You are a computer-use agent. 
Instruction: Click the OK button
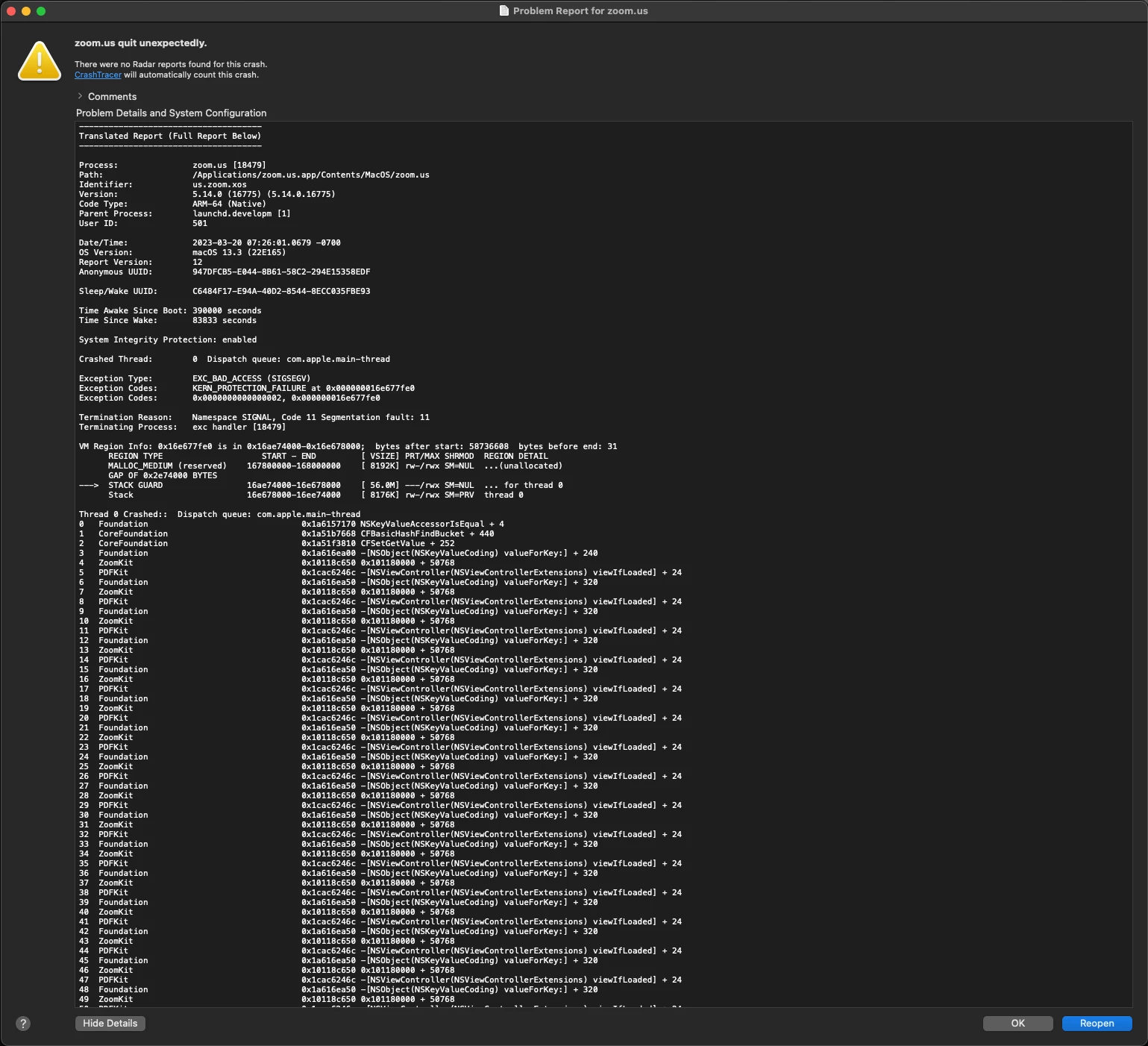pyautogui.click(x=1018, y=1024)
